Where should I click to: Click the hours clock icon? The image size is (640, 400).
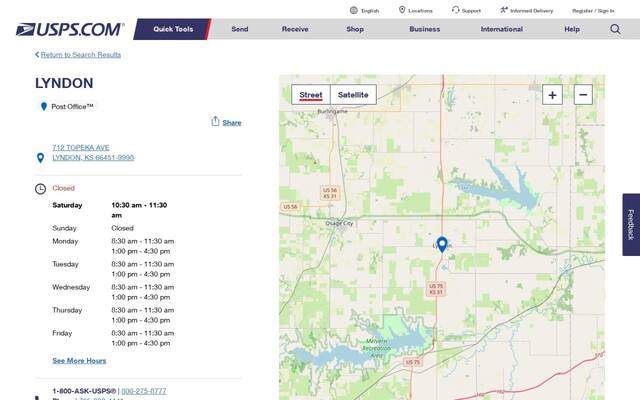point(40,189)
